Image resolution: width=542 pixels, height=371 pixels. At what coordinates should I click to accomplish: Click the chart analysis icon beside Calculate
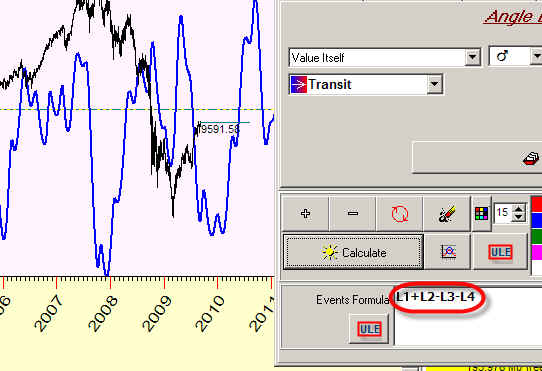coord(448,252)
